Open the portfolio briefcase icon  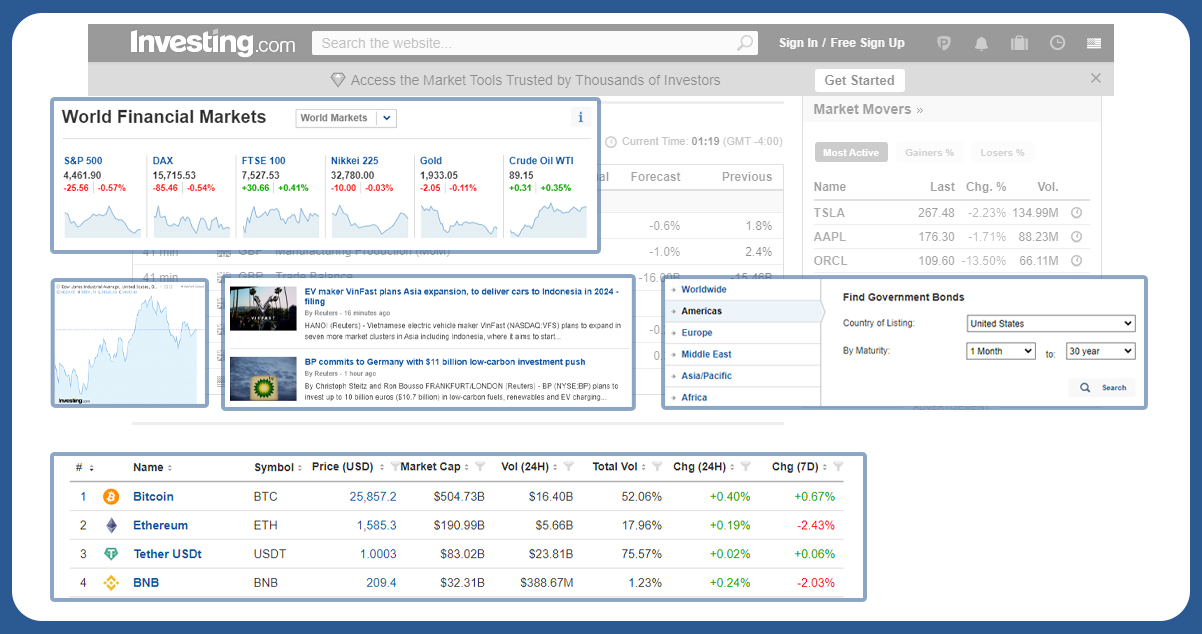point(1019,43)
